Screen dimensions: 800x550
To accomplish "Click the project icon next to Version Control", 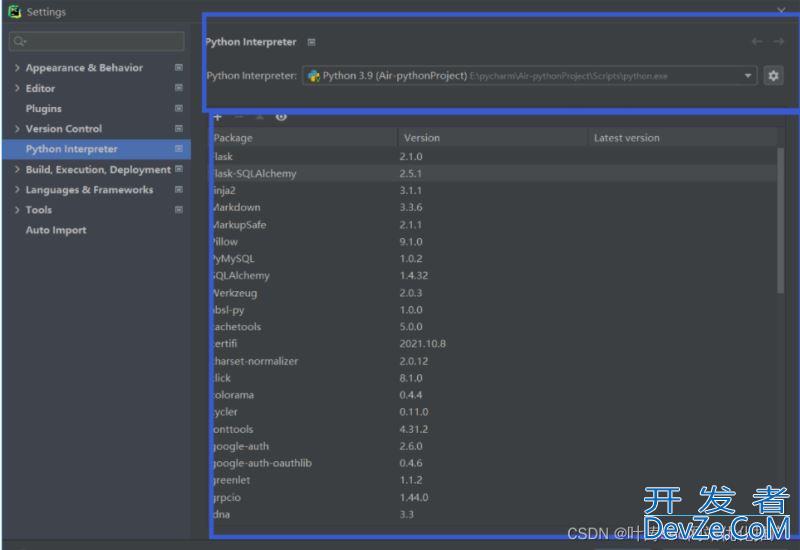I will (179, 129).
